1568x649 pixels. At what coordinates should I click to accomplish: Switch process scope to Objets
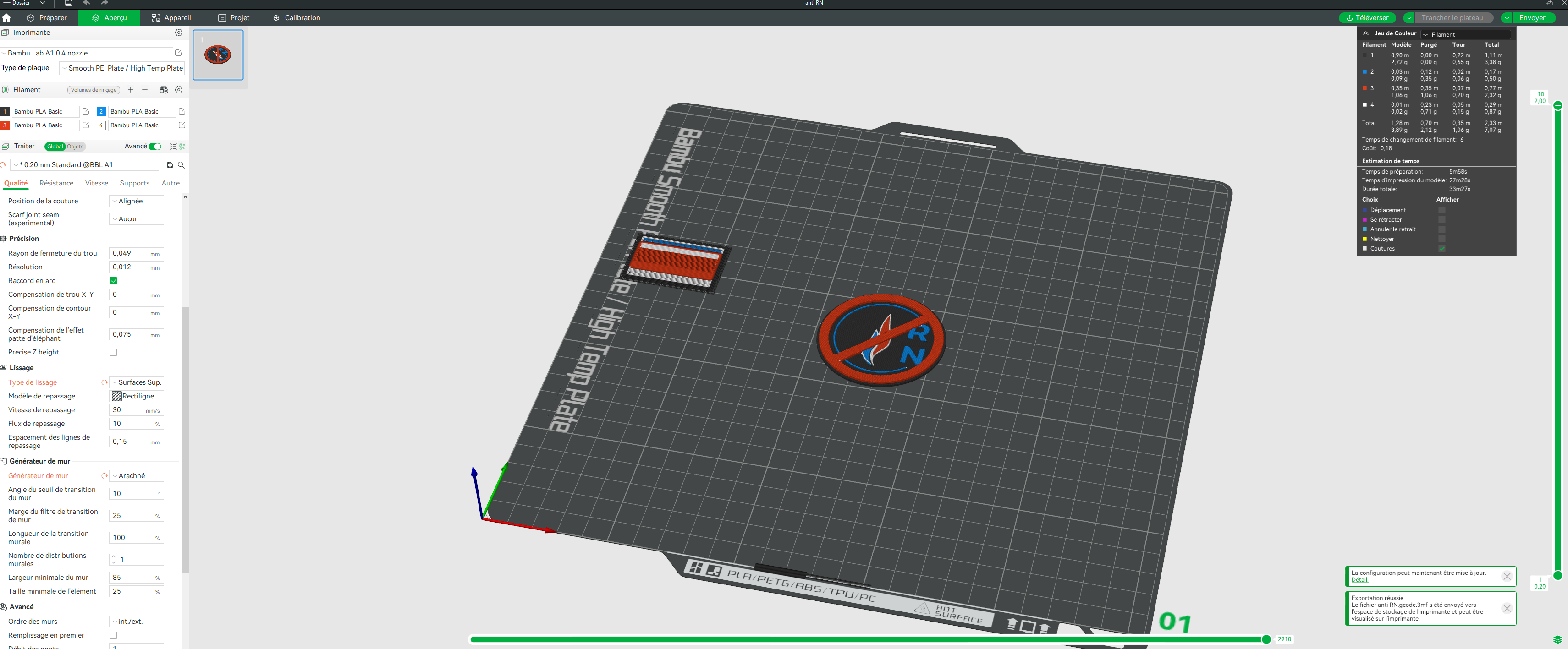75,147
